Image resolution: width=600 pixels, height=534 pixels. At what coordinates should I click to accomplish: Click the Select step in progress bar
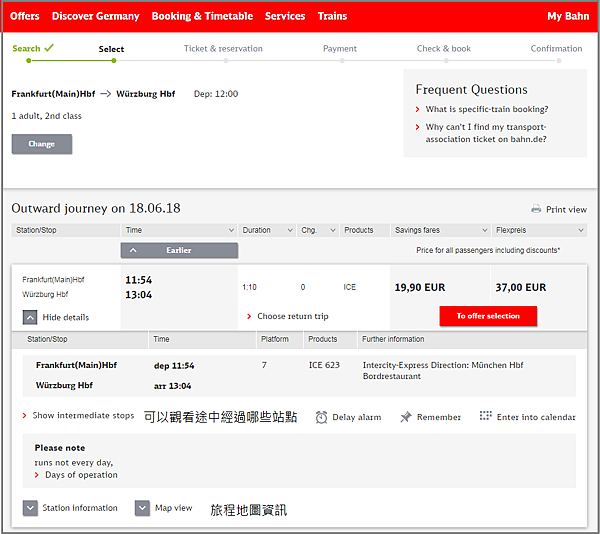(111, 49)
